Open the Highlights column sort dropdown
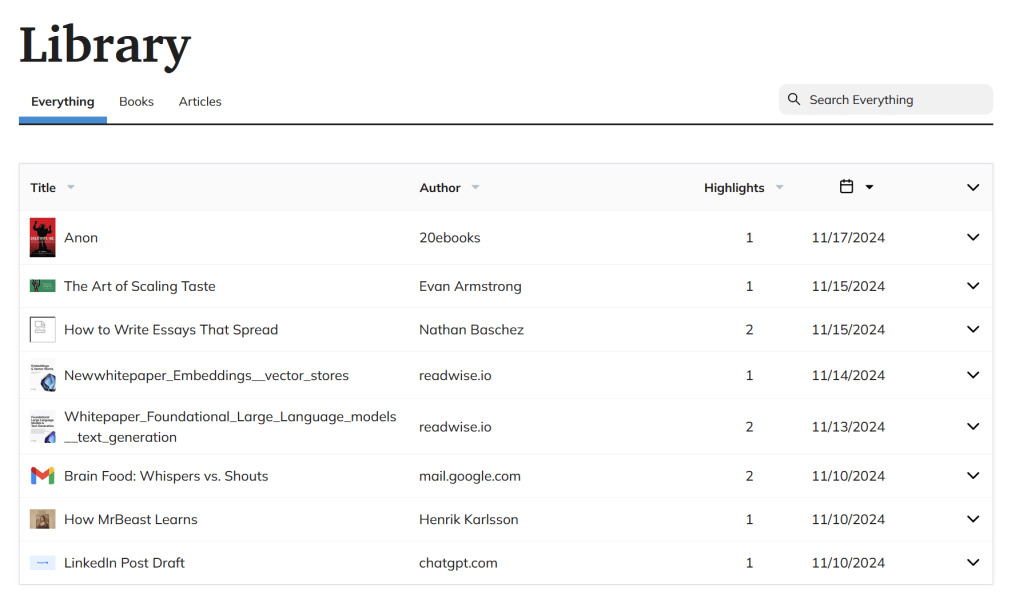This screenshot has height=607, width=1023. [779, 188]
